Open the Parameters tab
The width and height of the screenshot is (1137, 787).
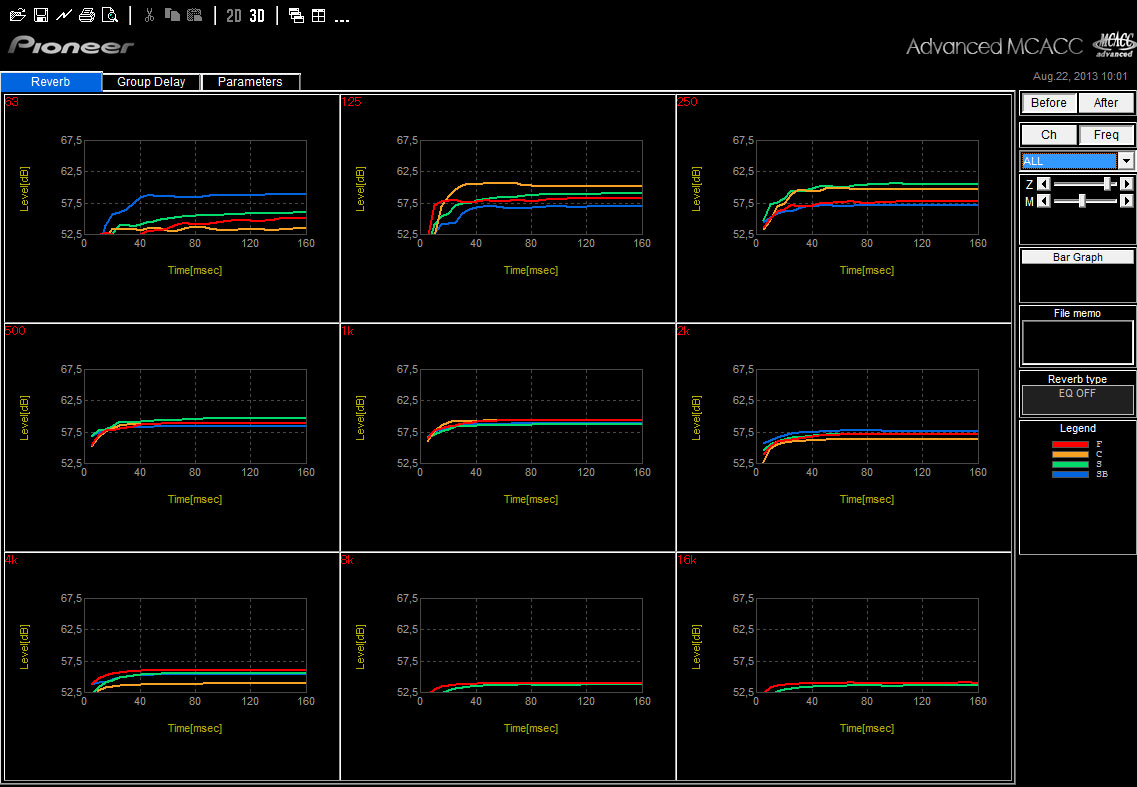(x=250, y=82)
